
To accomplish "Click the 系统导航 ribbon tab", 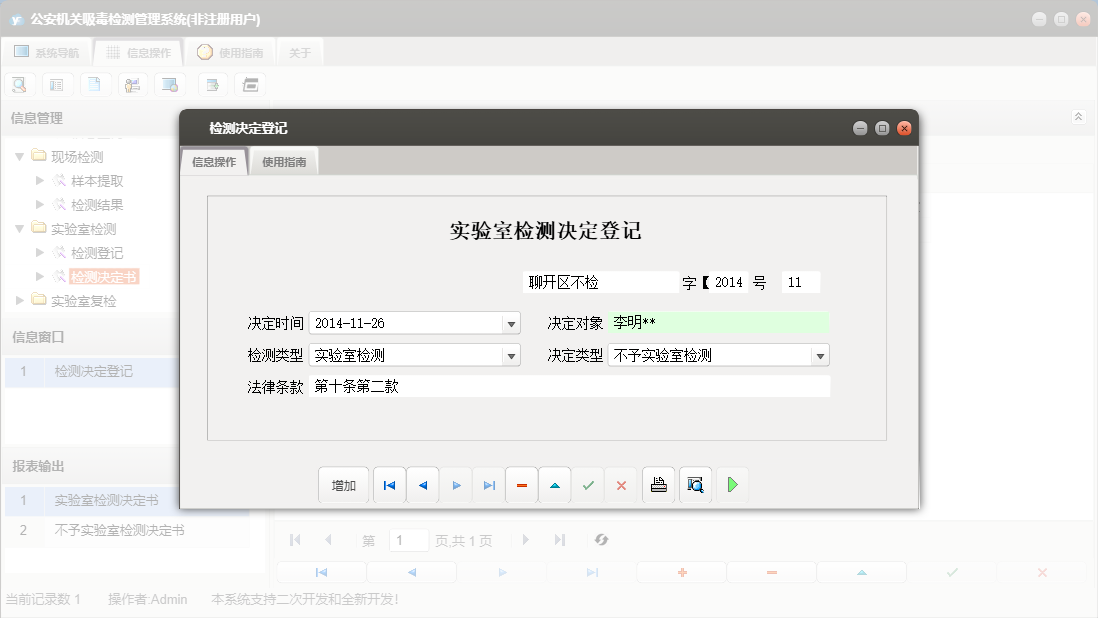I will (49, 52).
